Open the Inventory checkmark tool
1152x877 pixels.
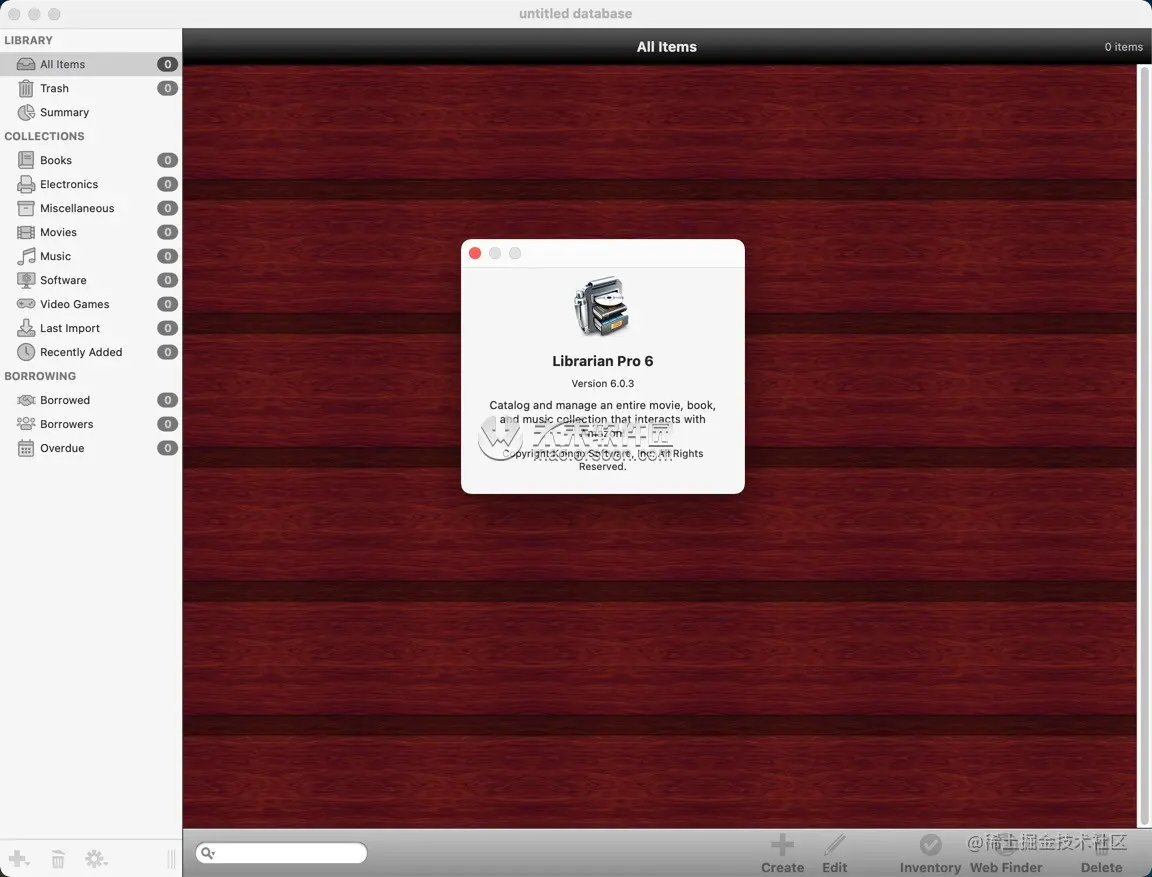[930, 853]
